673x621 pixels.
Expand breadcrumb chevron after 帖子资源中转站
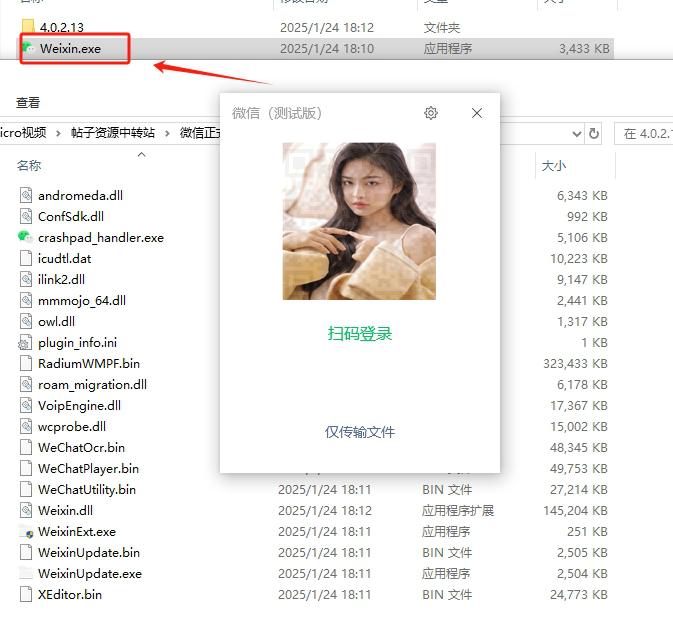coord(167,133)
